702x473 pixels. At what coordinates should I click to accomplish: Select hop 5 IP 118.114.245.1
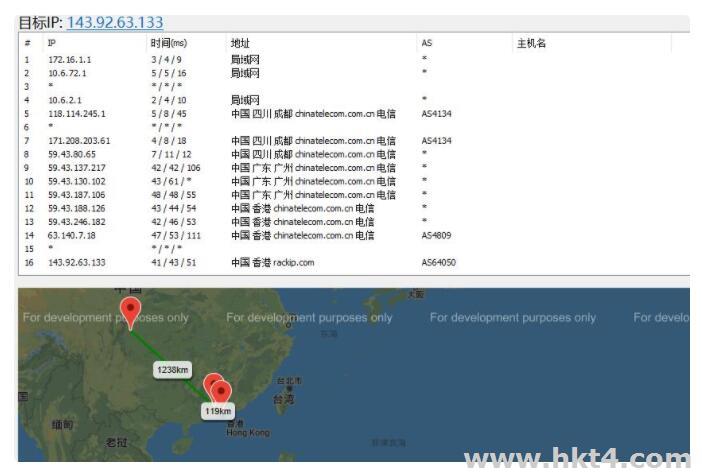click(77, 114)
